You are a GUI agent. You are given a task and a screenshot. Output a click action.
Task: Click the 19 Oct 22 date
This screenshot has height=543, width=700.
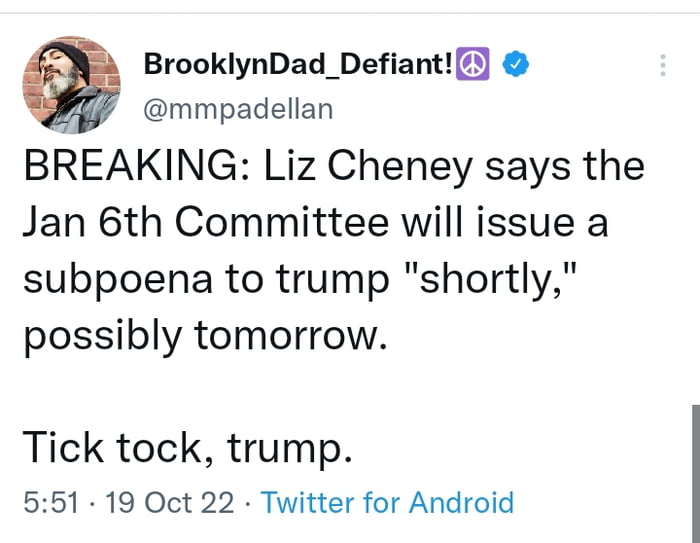(169, 501)
